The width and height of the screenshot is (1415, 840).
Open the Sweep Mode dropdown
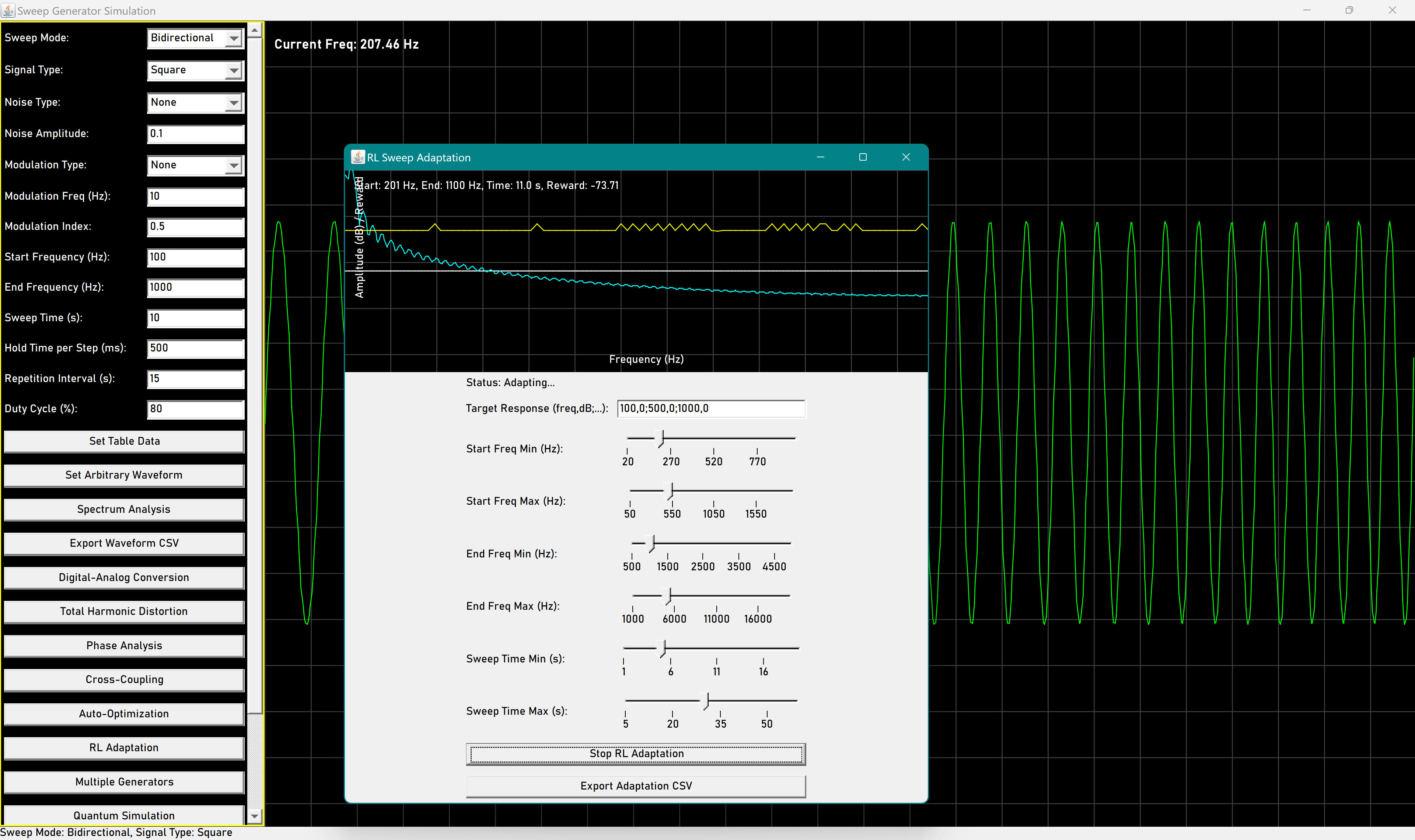(233, 38)
